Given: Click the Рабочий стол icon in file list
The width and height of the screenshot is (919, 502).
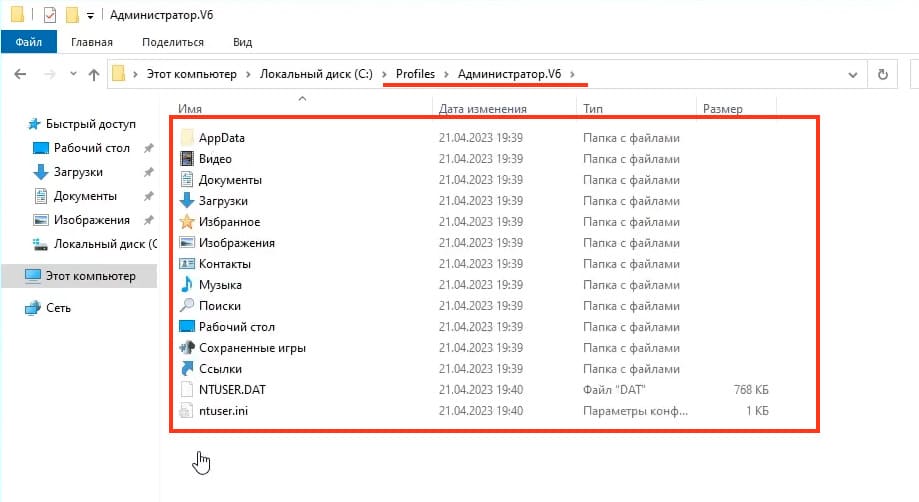Looking at the screenshot, I should tap(187, 327).
